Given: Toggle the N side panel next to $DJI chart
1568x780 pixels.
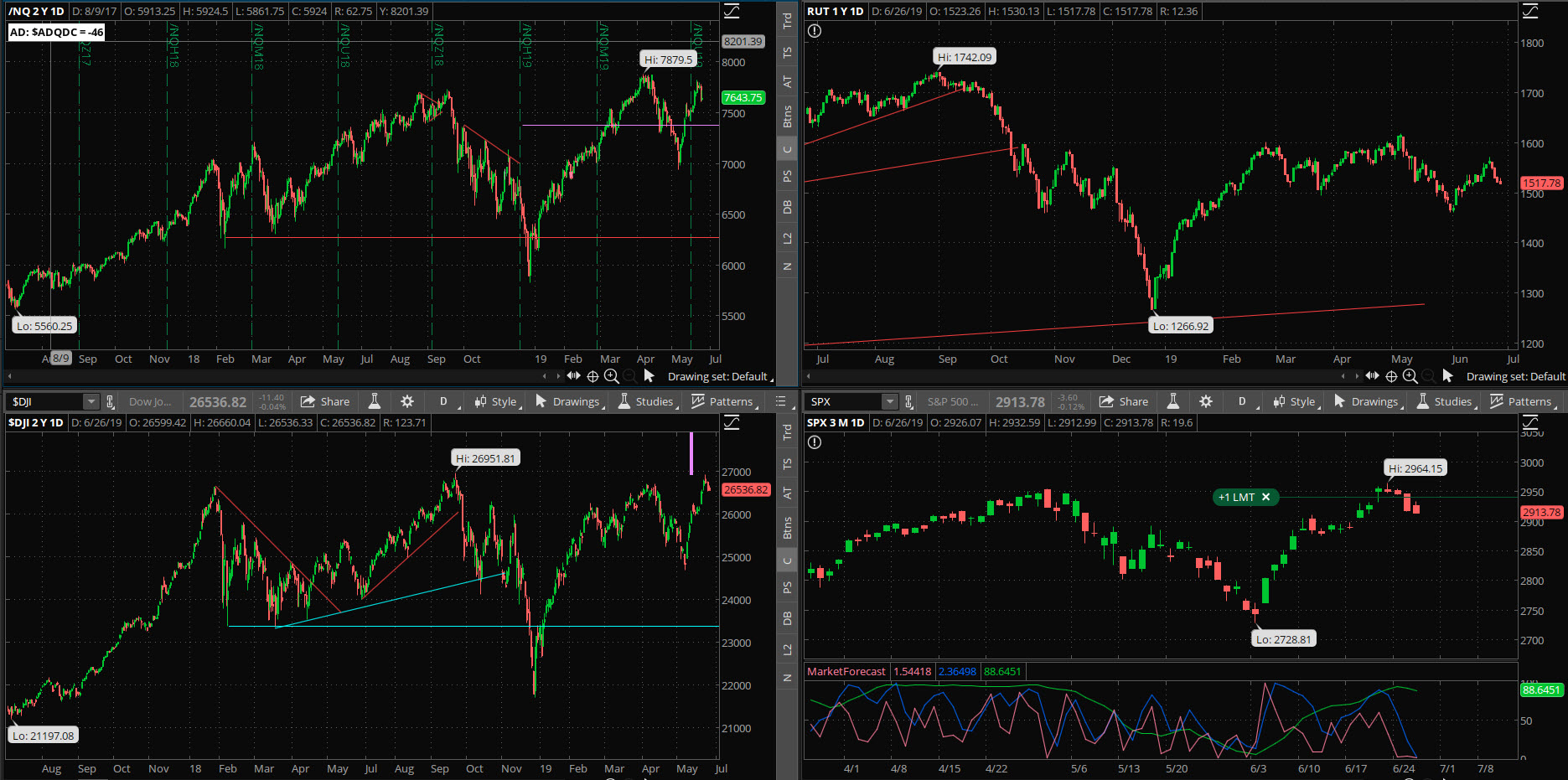Looking at the screenshot, I should tap(787, 678).
